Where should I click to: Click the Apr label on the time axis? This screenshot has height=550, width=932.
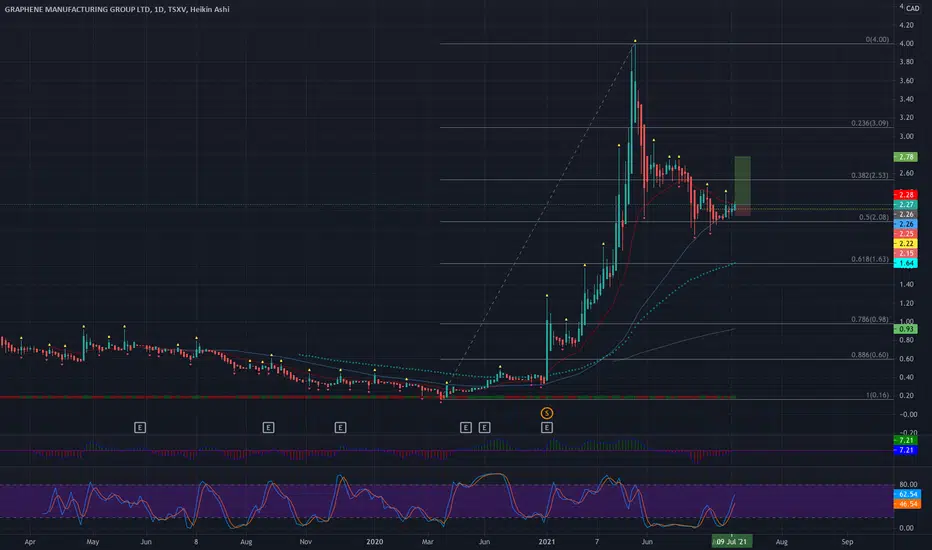[30, 542]
